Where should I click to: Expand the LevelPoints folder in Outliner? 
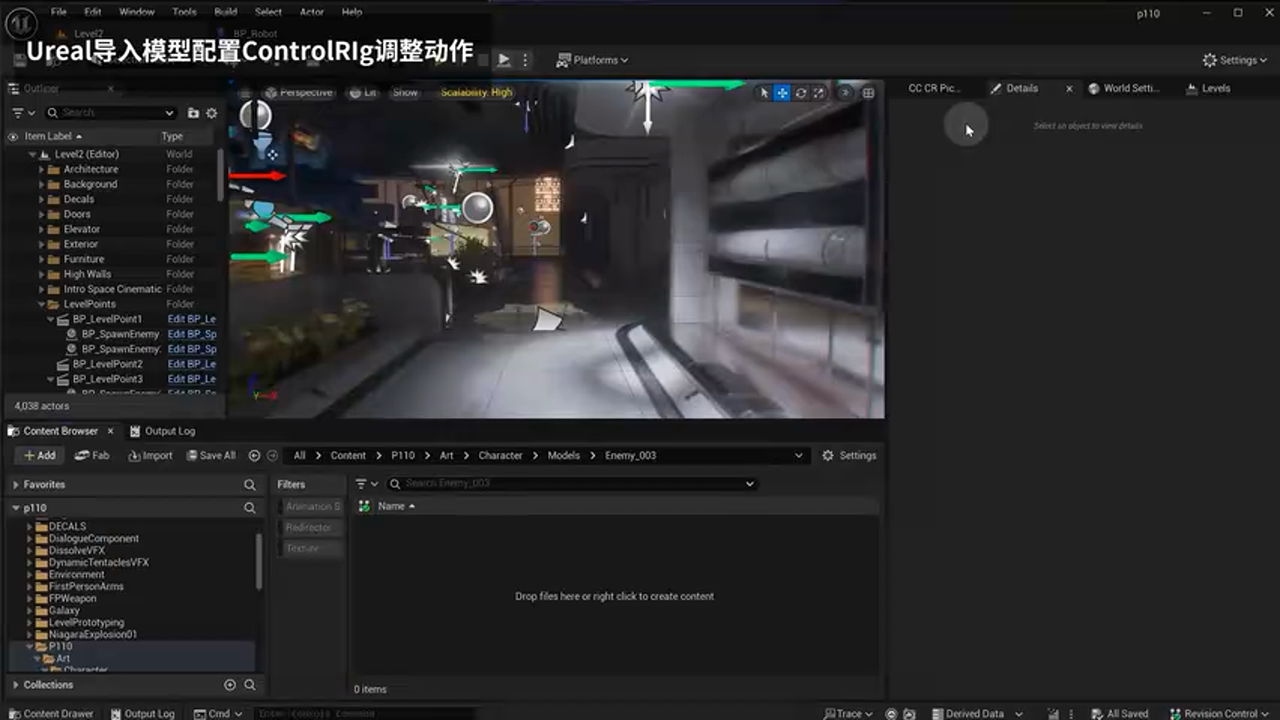(x=41, y=303)
